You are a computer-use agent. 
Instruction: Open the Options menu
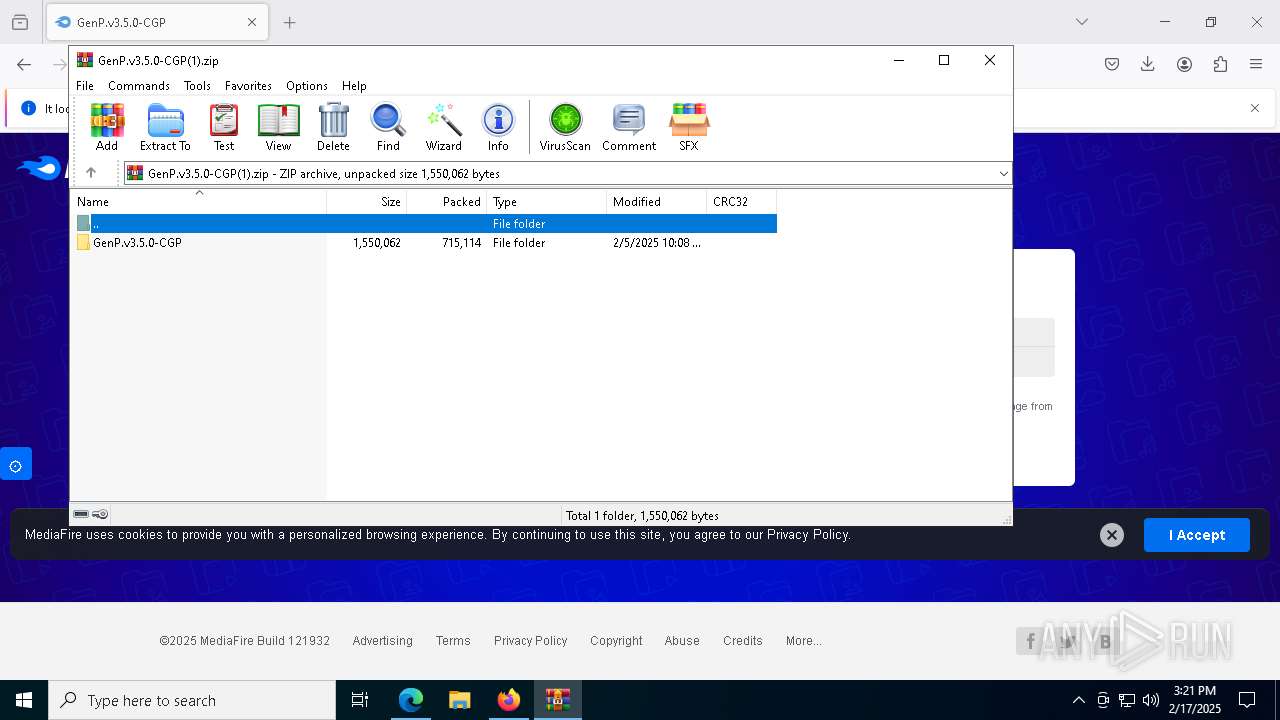tap(307, 86)
